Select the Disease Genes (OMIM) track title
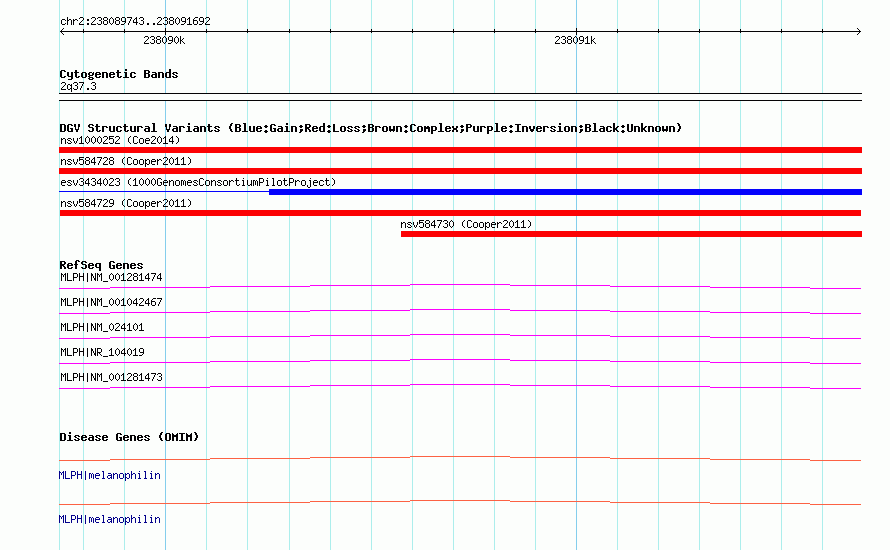The image size is (890, 550). [129, 437]
